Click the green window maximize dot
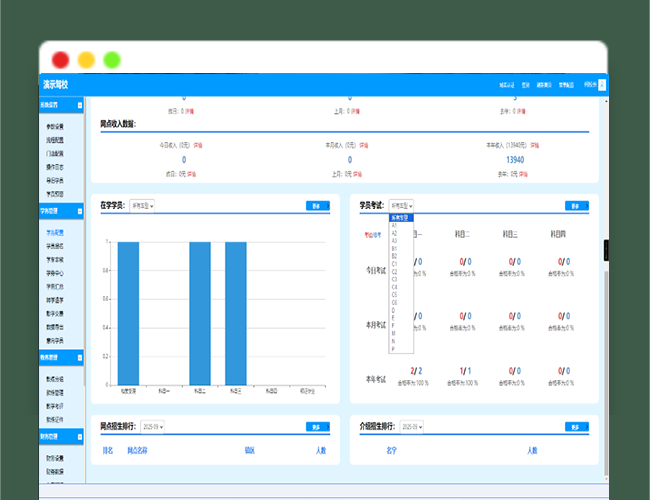Viewport: 650px width, 500px height. 112,60
